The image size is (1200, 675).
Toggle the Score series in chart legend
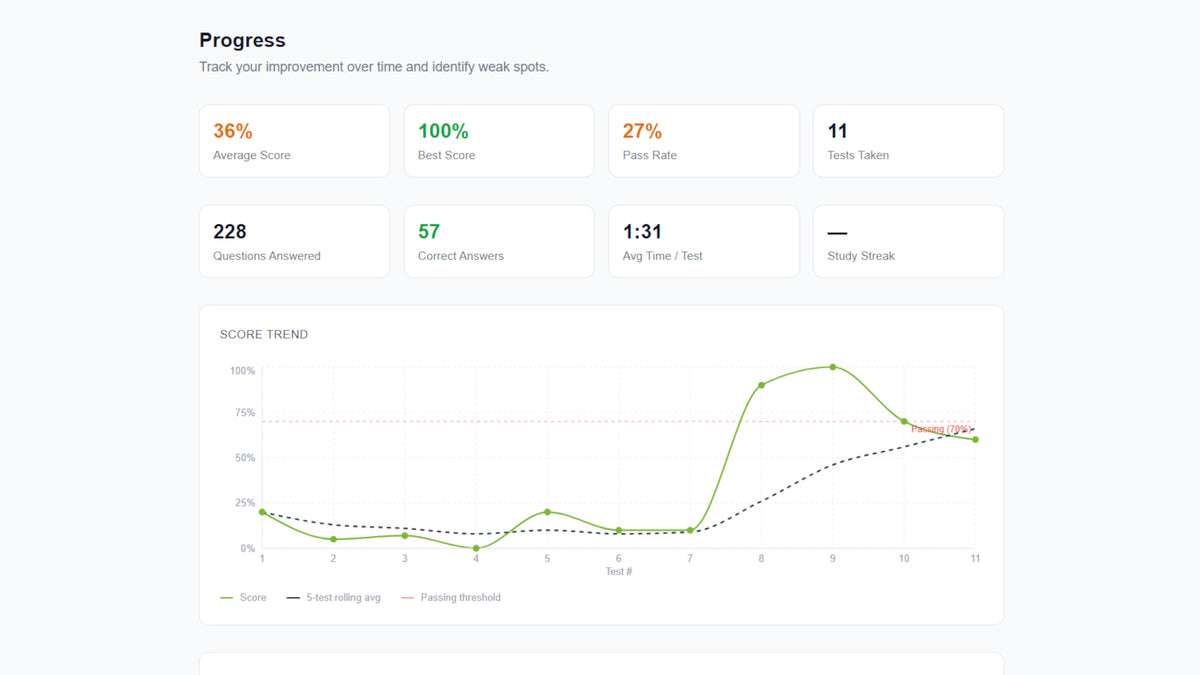pyautogui.click(x=243, y=598)
